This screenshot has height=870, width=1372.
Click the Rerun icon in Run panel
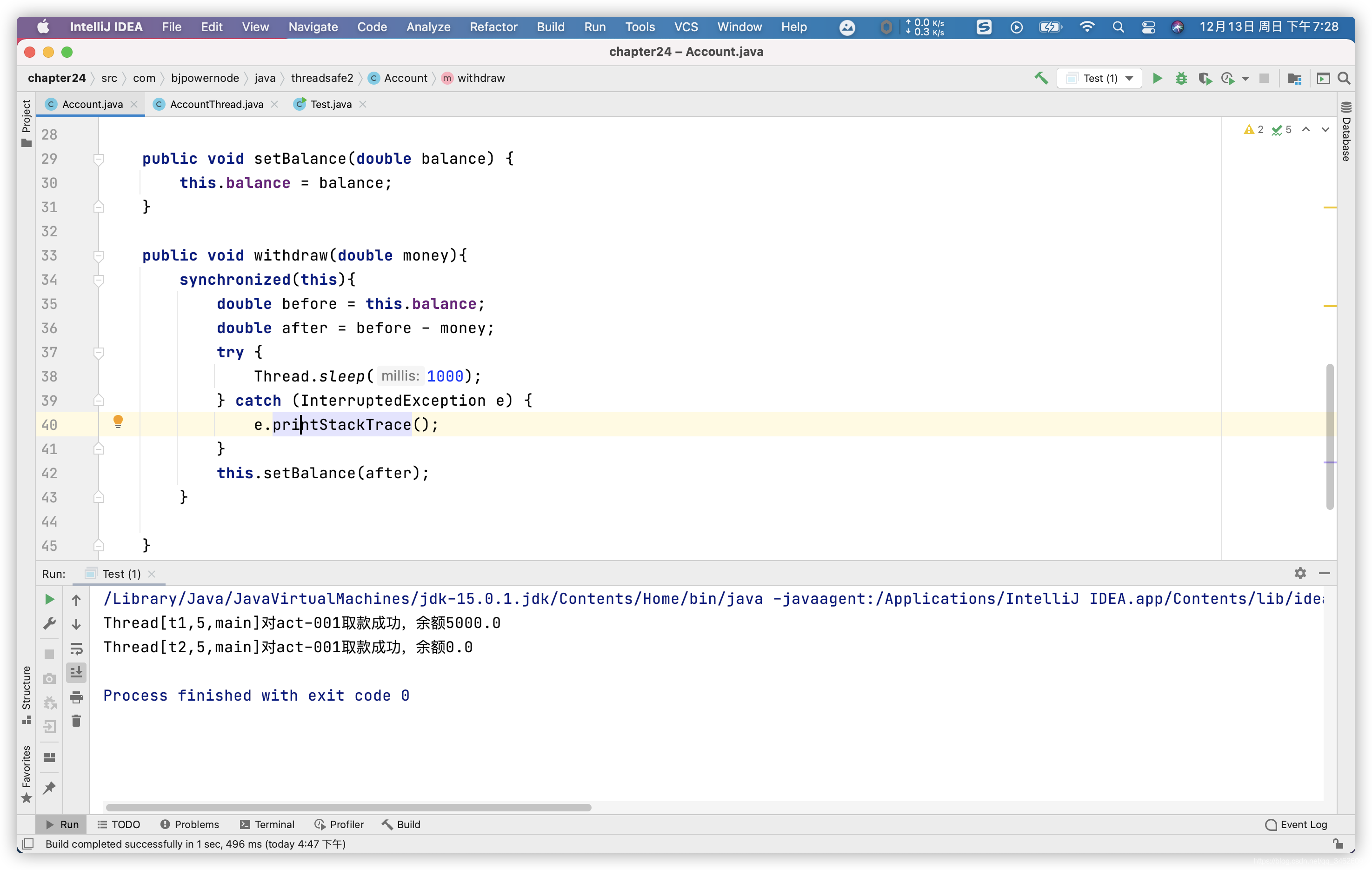coord(50,599)
